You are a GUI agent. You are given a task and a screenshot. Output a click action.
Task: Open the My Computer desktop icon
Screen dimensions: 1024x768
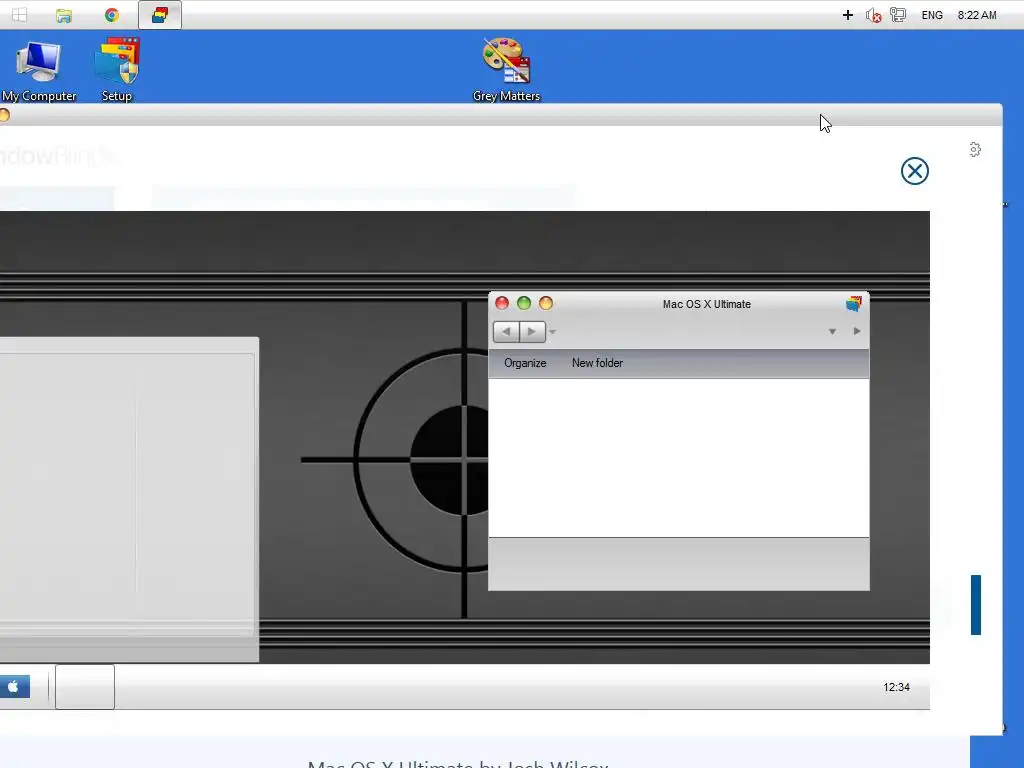[x=39, y=69]
